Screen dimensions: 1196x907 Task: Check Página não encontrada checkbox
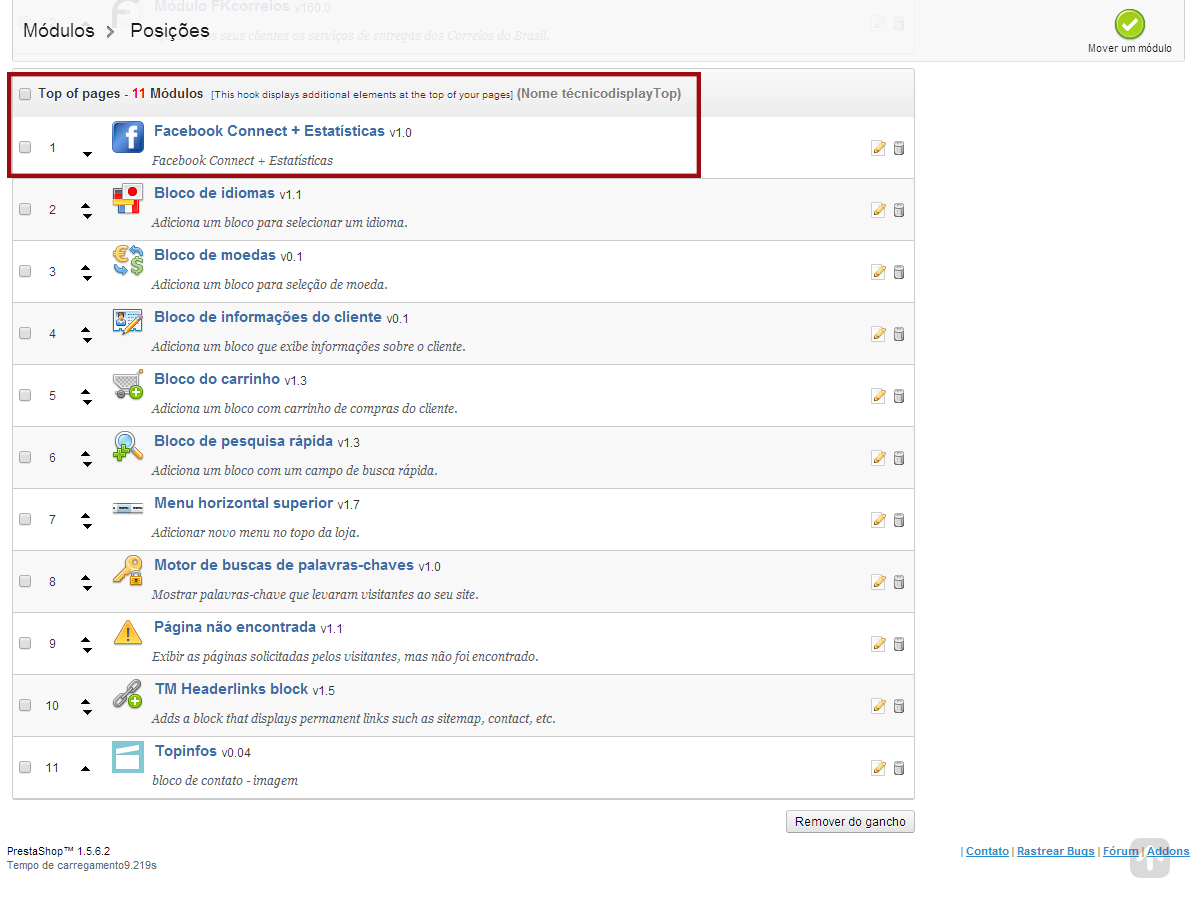click(x=25, y=643)
